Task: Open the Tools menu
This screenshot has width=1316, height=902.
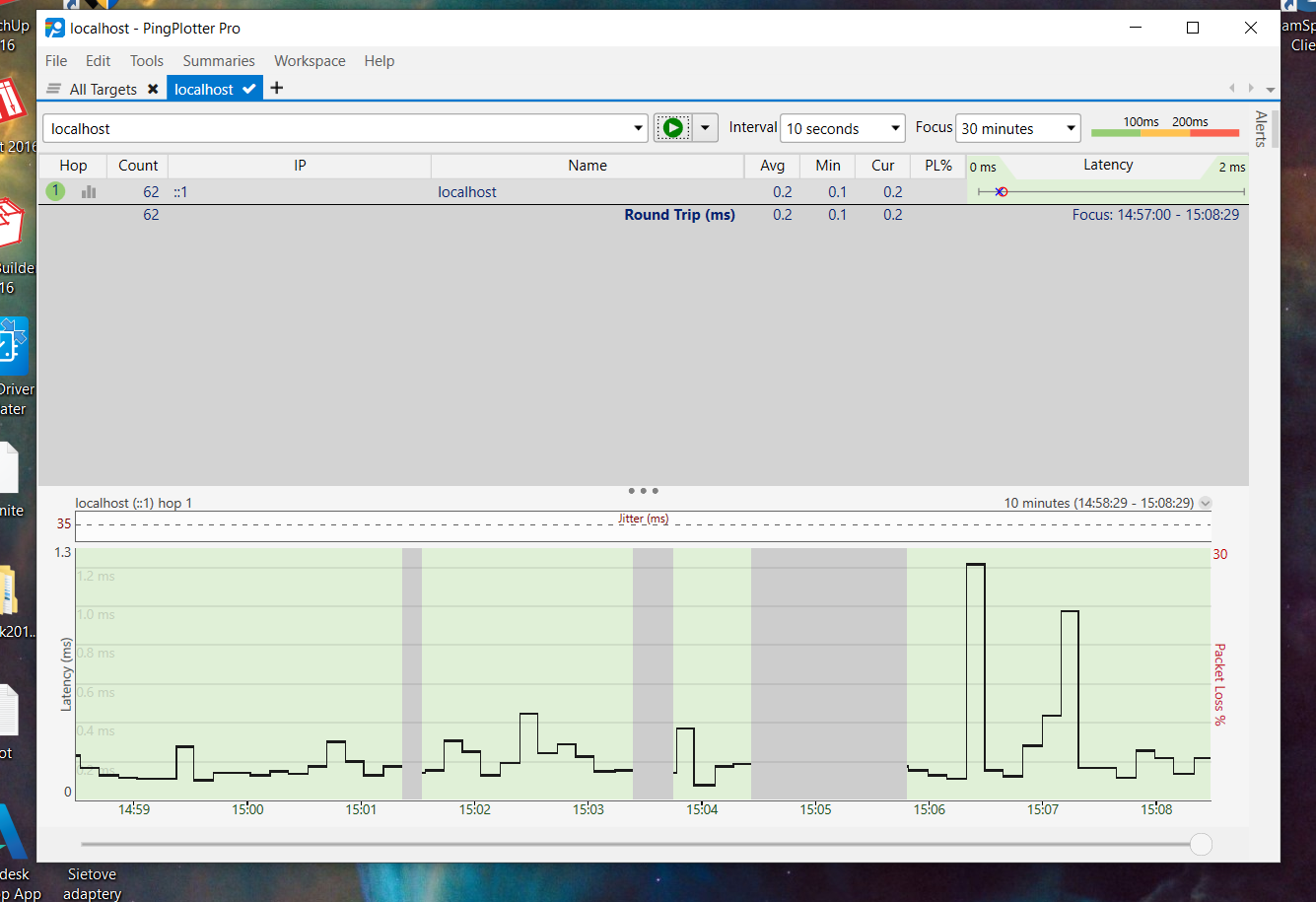Action: pyautogui.click(x=146, y=60)
